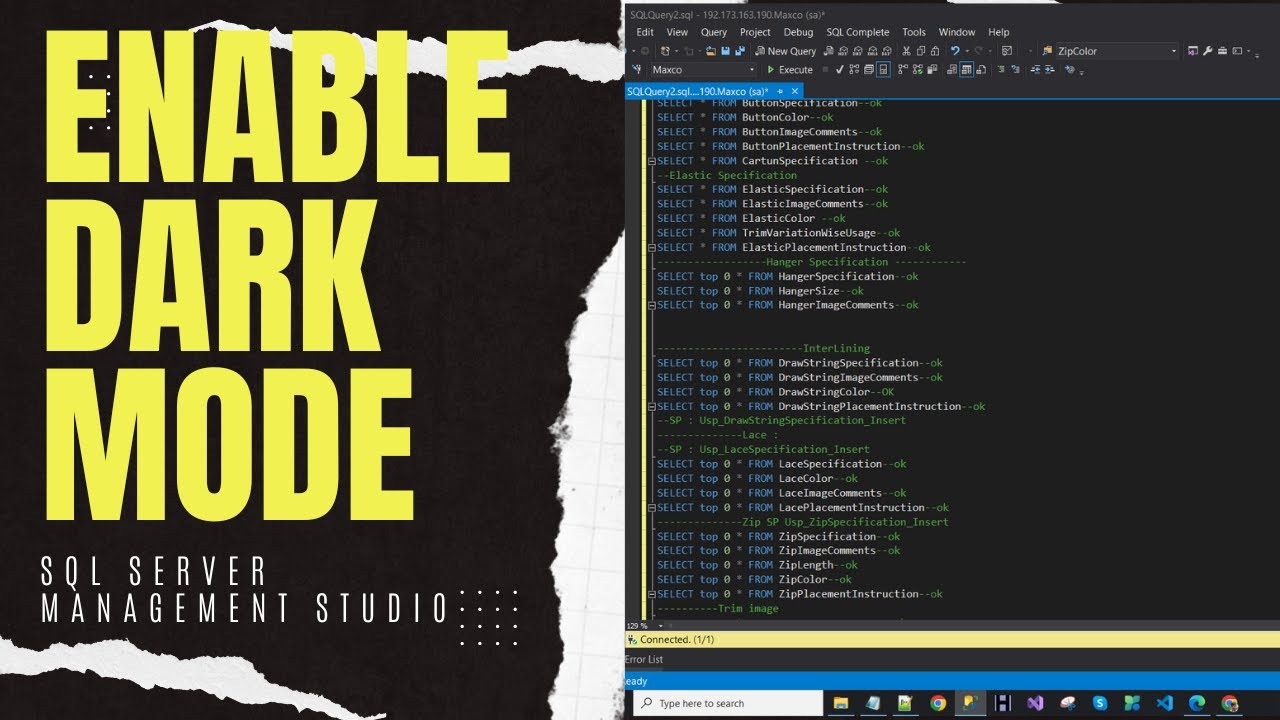This screenshot has width=1280, height=720.
Task: Open Visual Studio from the taskbar
Action: pyautogui.click(x=1035, y=704)
